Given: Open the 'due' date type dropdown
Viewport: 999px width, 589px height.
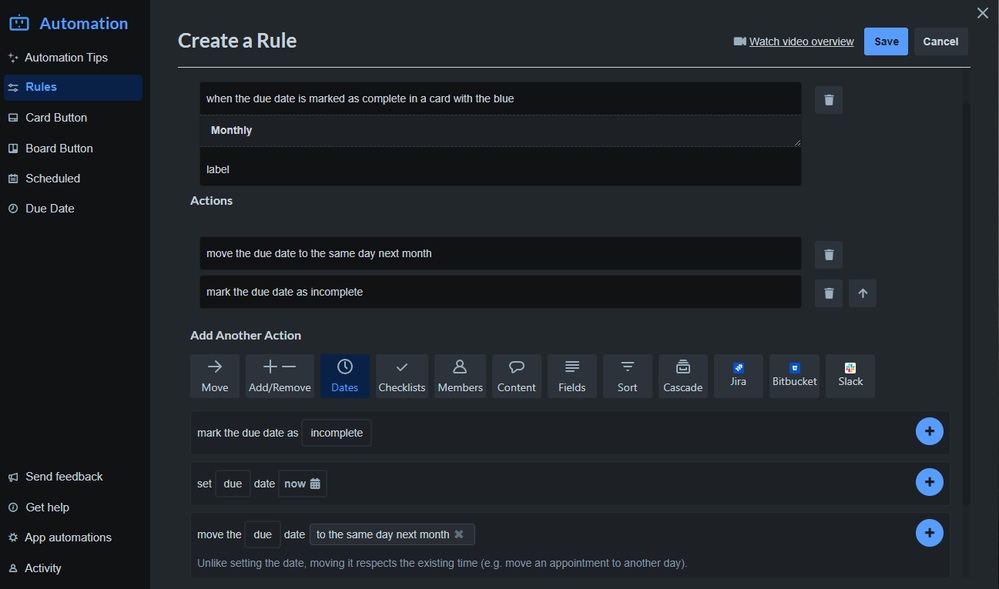Looking at the screenshot, I should coord(232,483).
